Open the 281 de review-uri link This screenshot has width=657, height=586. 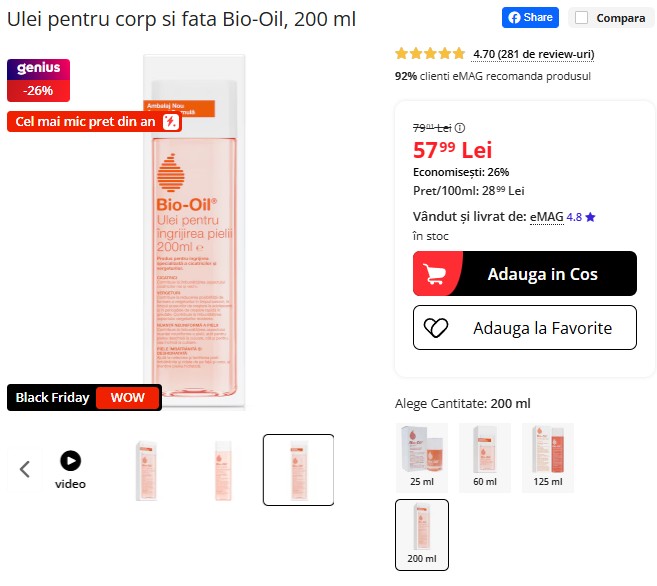point(533,54)
